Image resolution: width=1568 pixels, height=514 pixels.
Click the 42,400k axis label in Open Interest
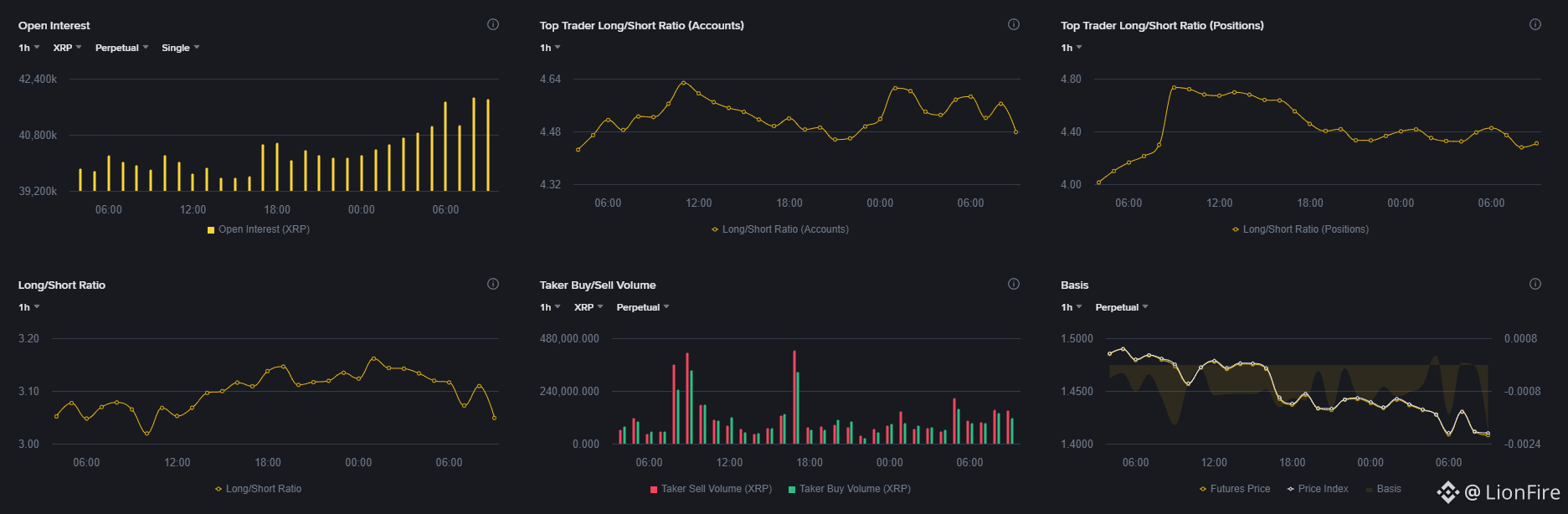[x=38, y=80]
